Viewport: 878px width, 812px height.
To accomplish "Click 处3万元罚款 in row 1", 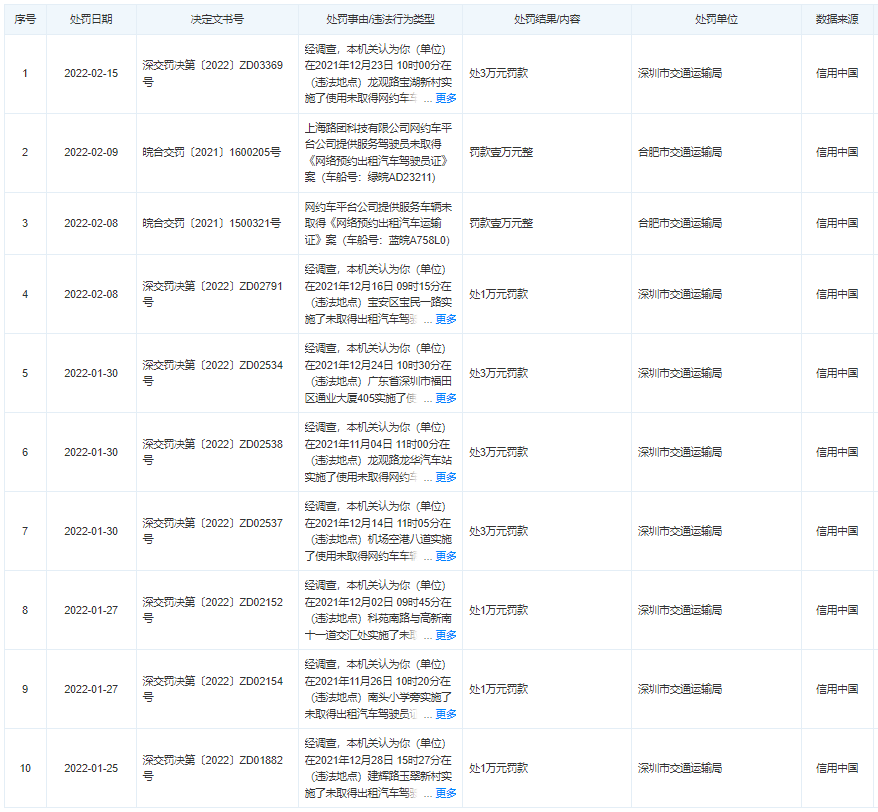I will point(498,73).
